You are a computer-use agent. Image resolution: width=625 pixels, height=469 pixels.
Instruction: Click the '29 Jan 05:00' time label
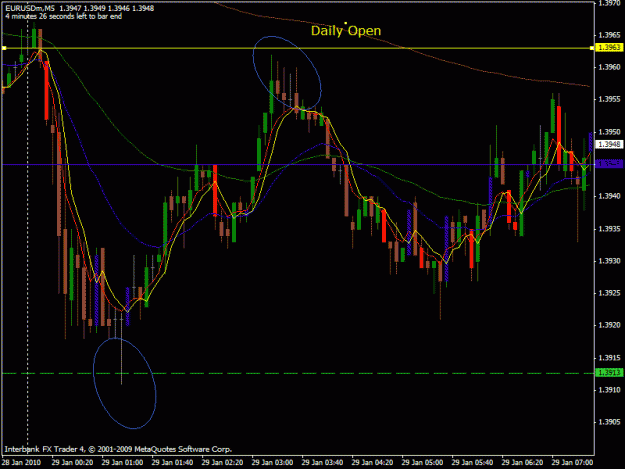(x=423, y=463)
